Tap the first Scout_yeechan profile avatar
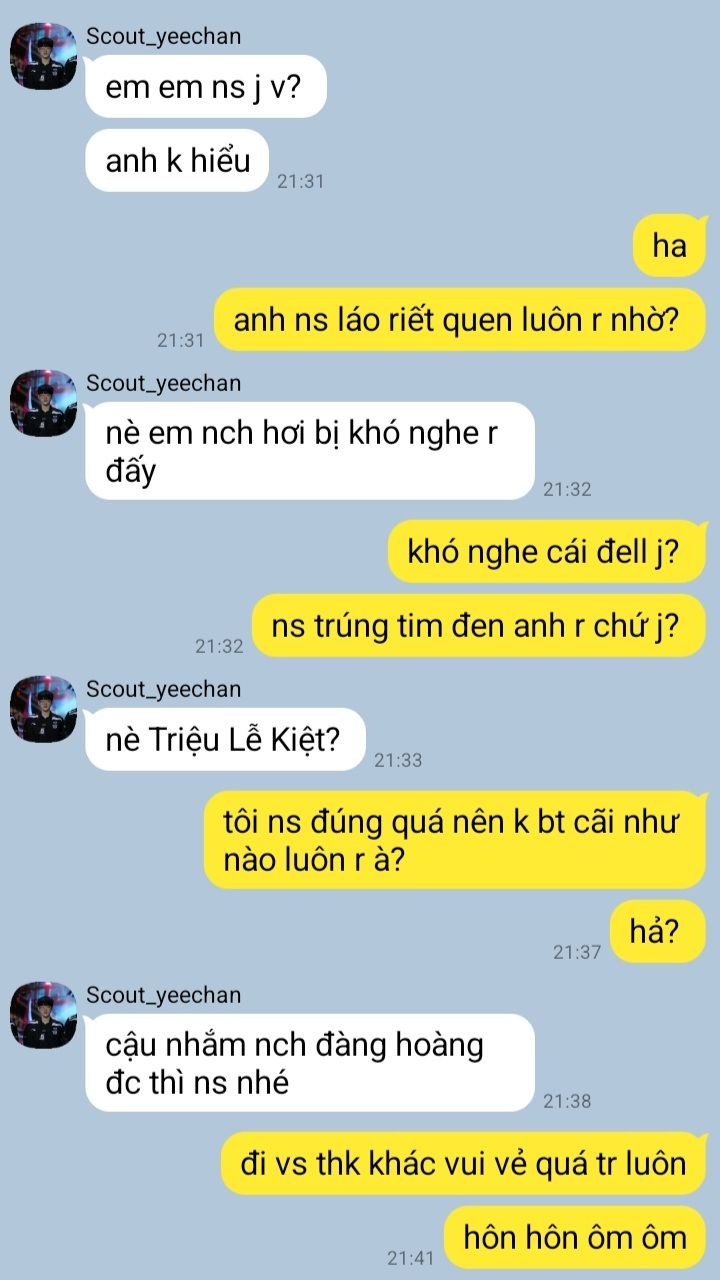This screenshot has height=1280, width=720. pyautogui.click(x=43, y=56)
